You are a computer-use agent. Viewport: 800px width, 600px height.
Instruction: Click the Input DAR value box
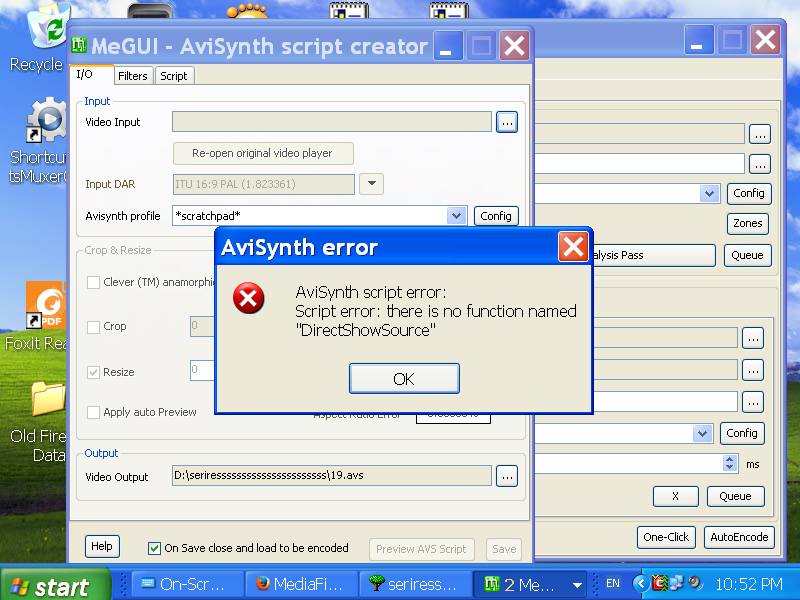coord(263,184)
